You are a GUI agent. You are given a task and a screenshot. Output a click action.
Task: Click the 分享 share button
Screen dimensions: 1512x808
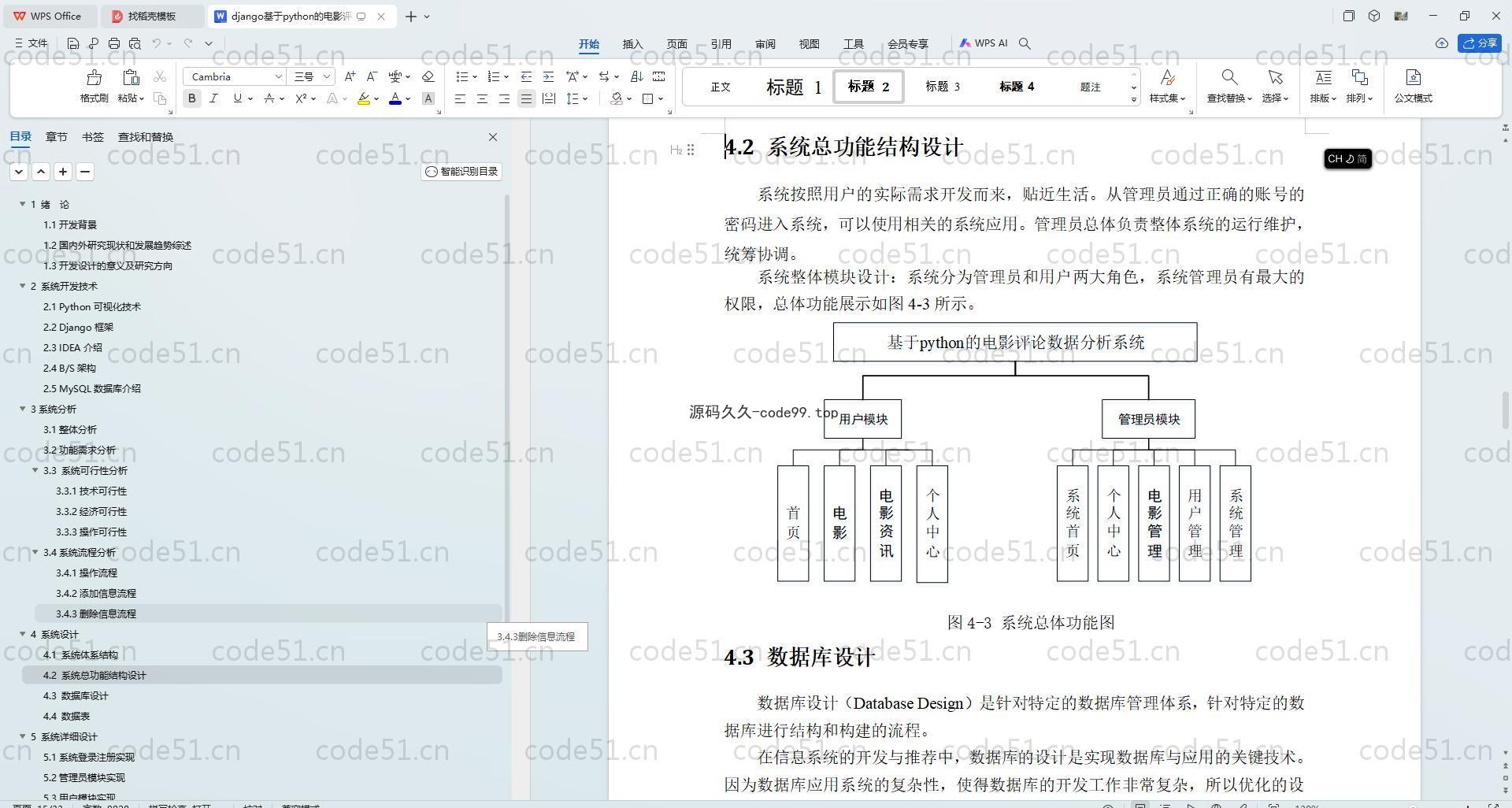pyautogui.click(x=1480, y=43)
